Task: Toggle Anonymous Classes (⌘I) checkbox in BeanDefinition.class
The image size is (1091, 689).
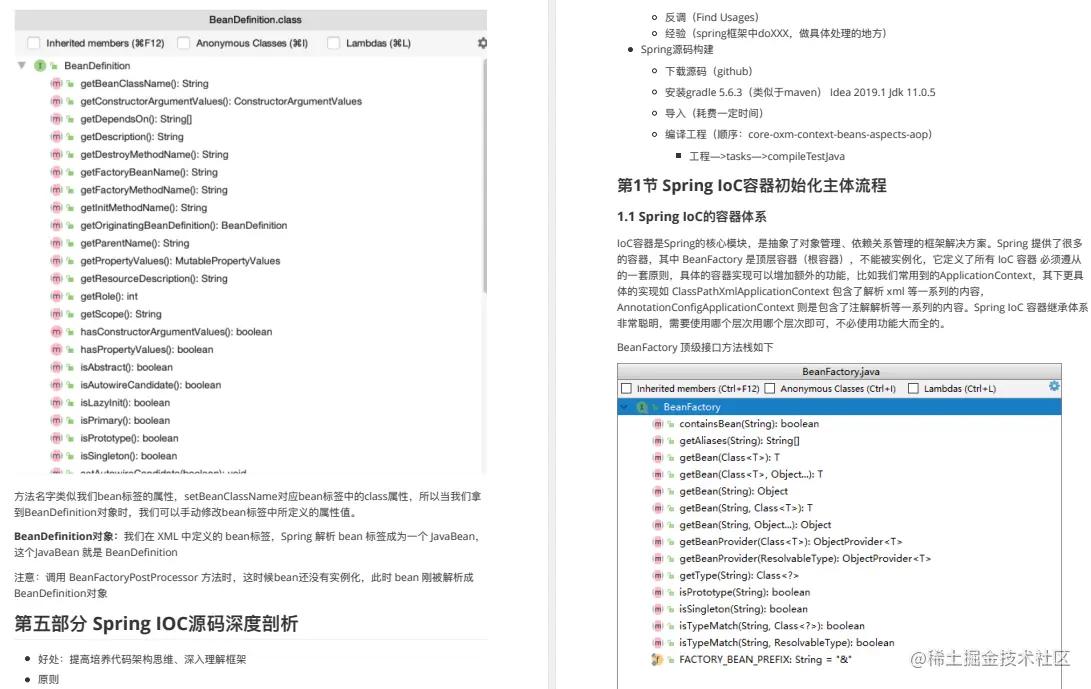Action: click(x=184, y=43)
